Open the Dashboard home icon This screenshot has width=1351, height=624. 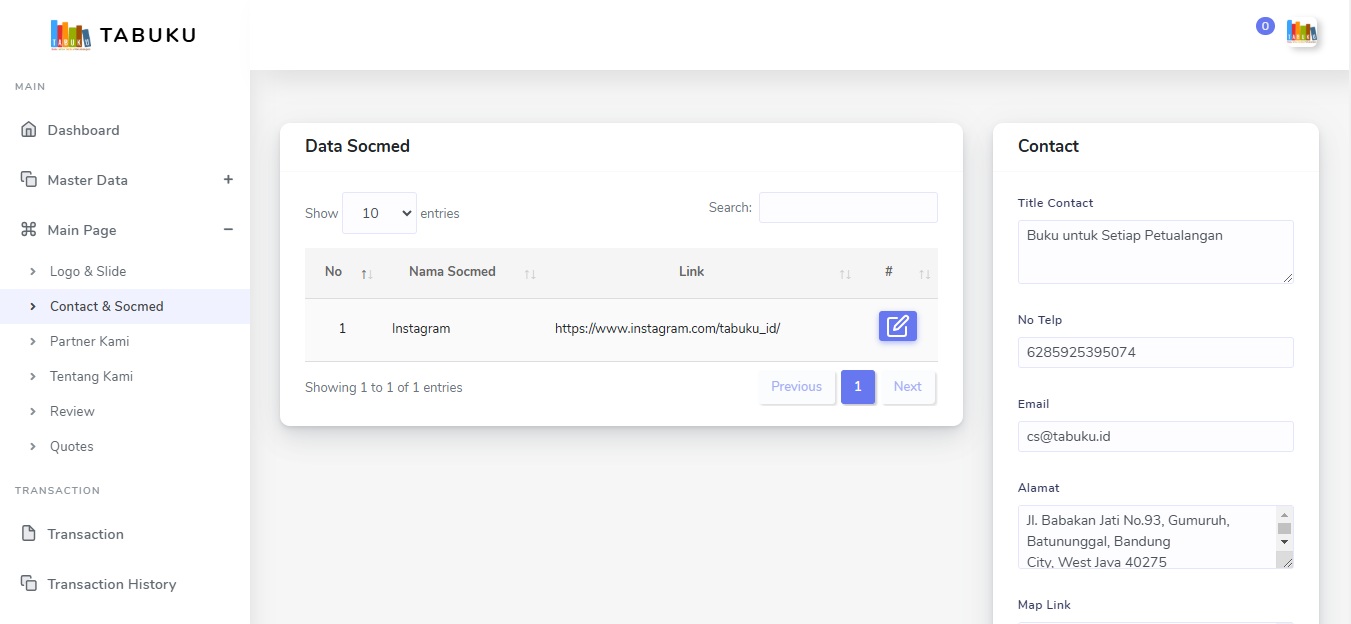point(29,130)
